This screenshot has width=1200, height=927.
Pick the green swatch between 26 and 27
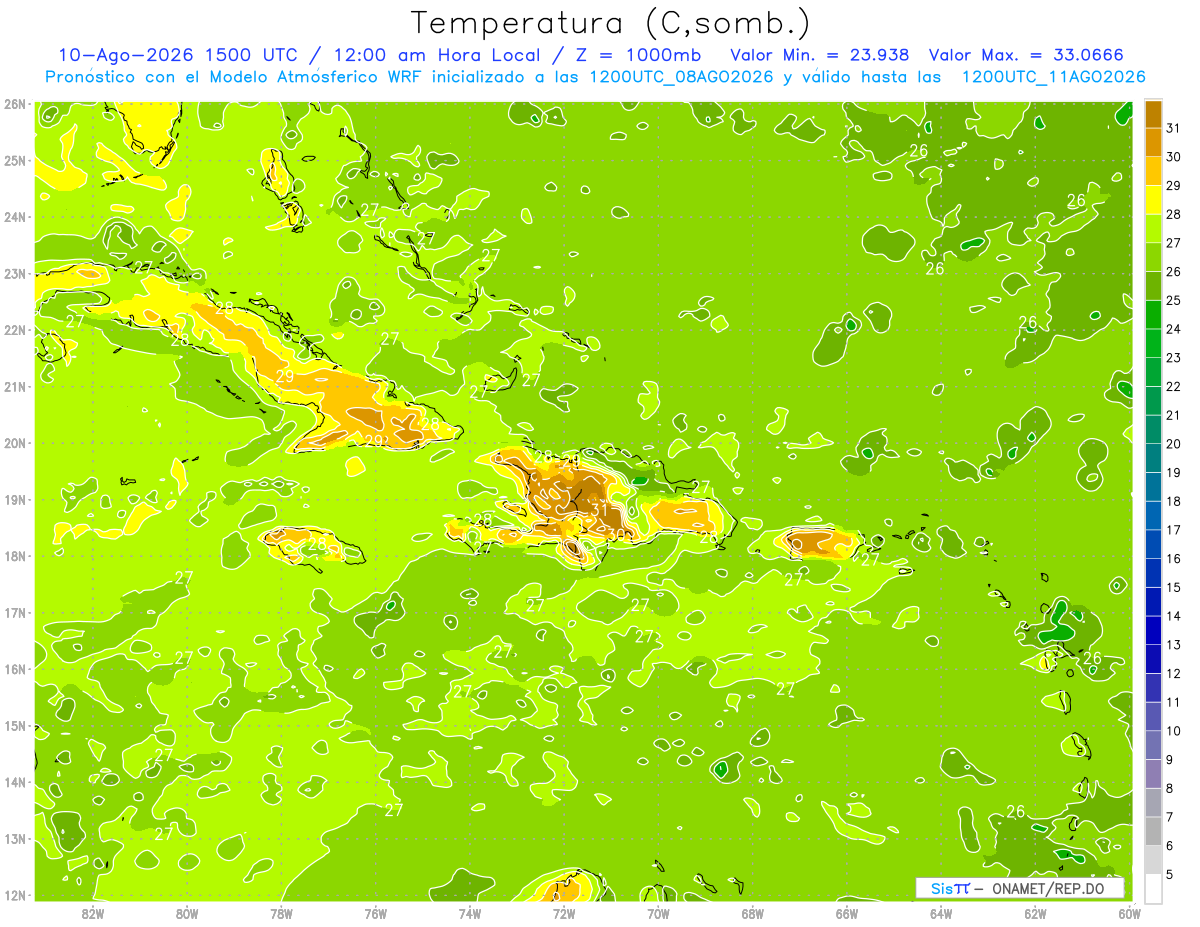click(x=1153, y=257)
